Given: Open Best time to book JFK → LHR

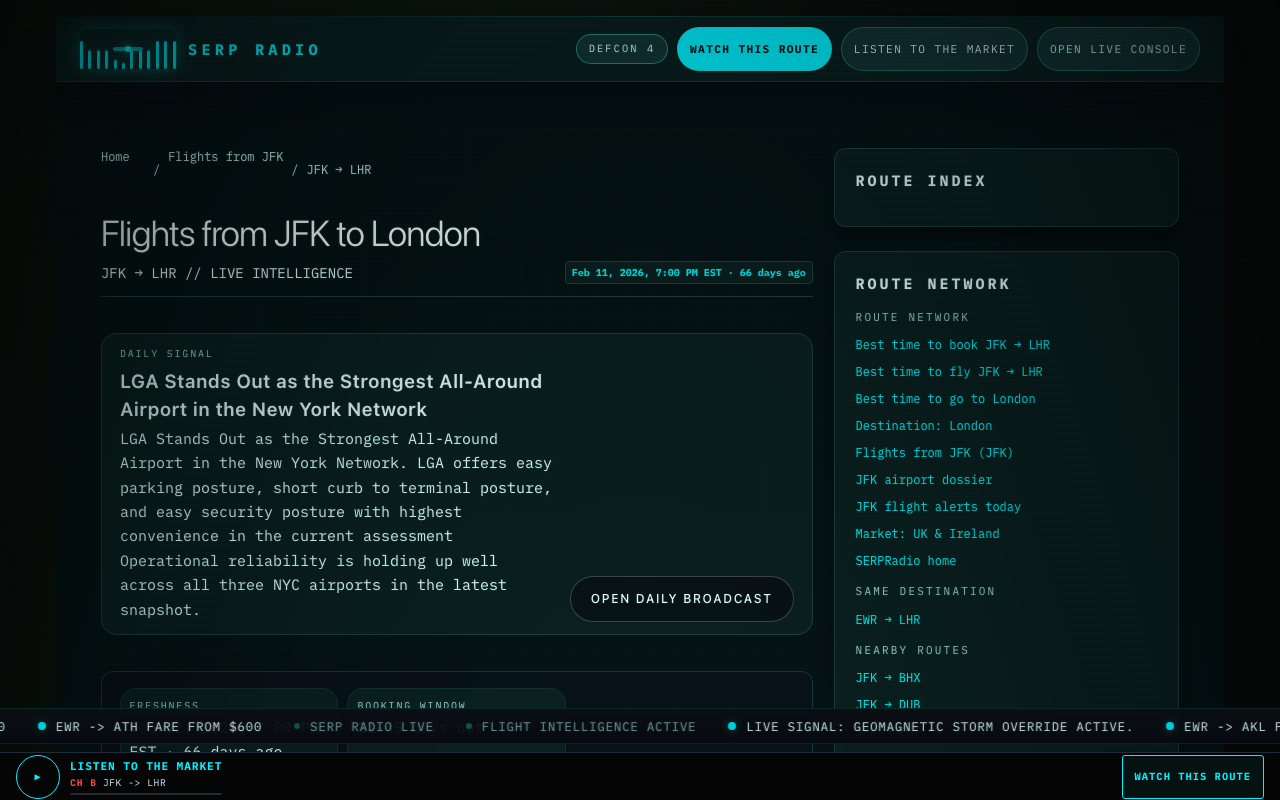Looking at the screenshot, I should click(952, 345).
